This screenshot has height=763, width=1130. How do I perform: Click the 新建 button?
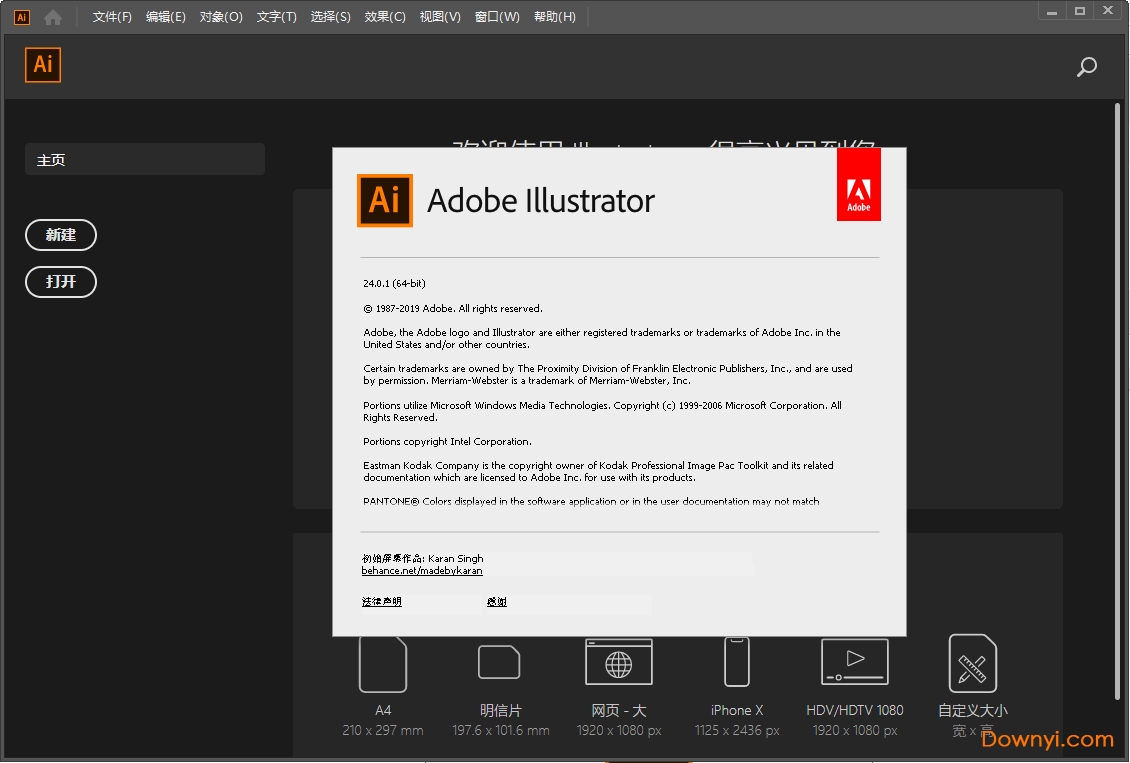click(61, 235)
